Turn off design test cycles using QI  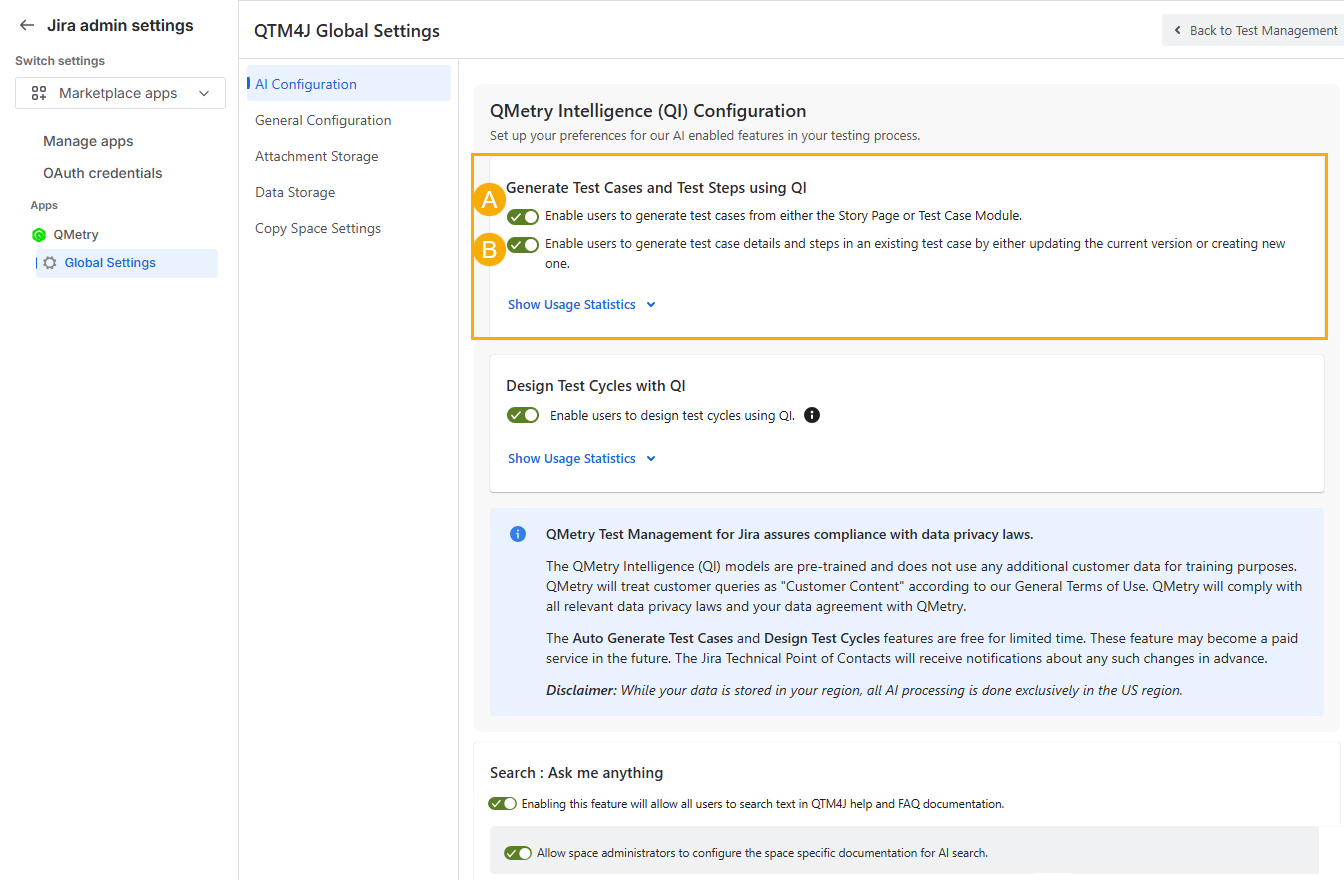pos(523,415)
